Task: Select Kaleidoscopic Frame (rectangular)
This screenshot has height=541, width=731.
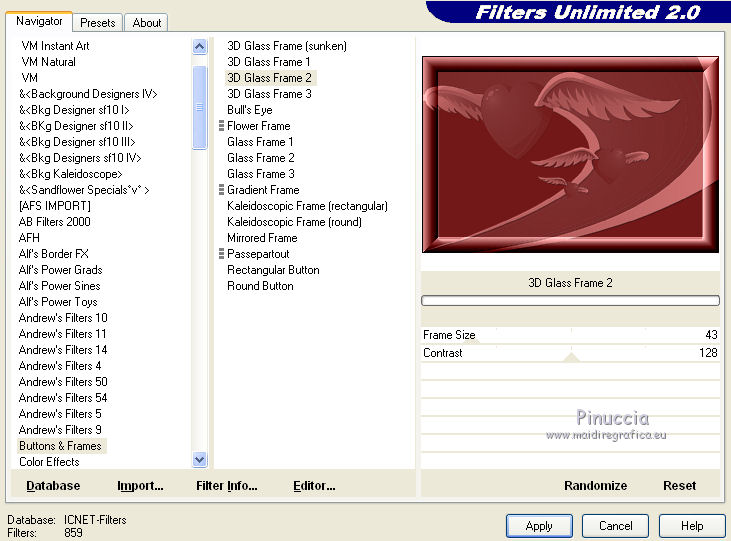Action: click(307, 206)
